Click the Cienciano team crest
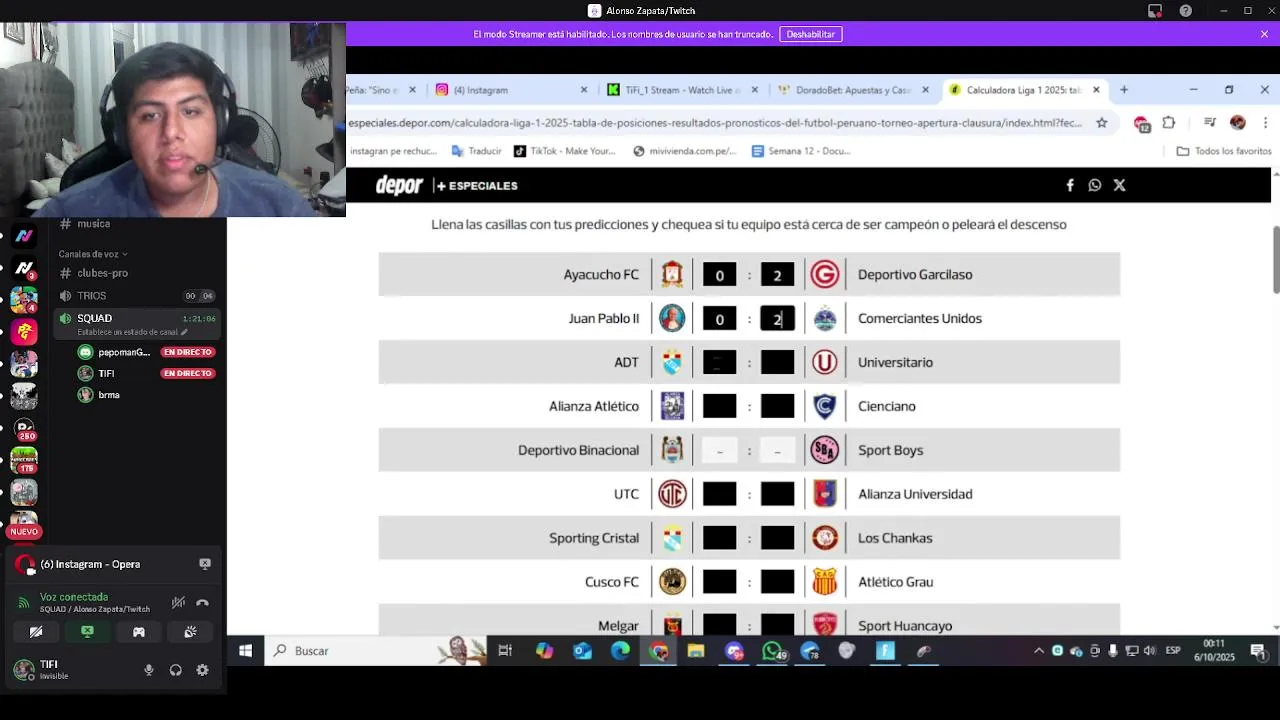The image size is (1280, 720). [825, 406]
